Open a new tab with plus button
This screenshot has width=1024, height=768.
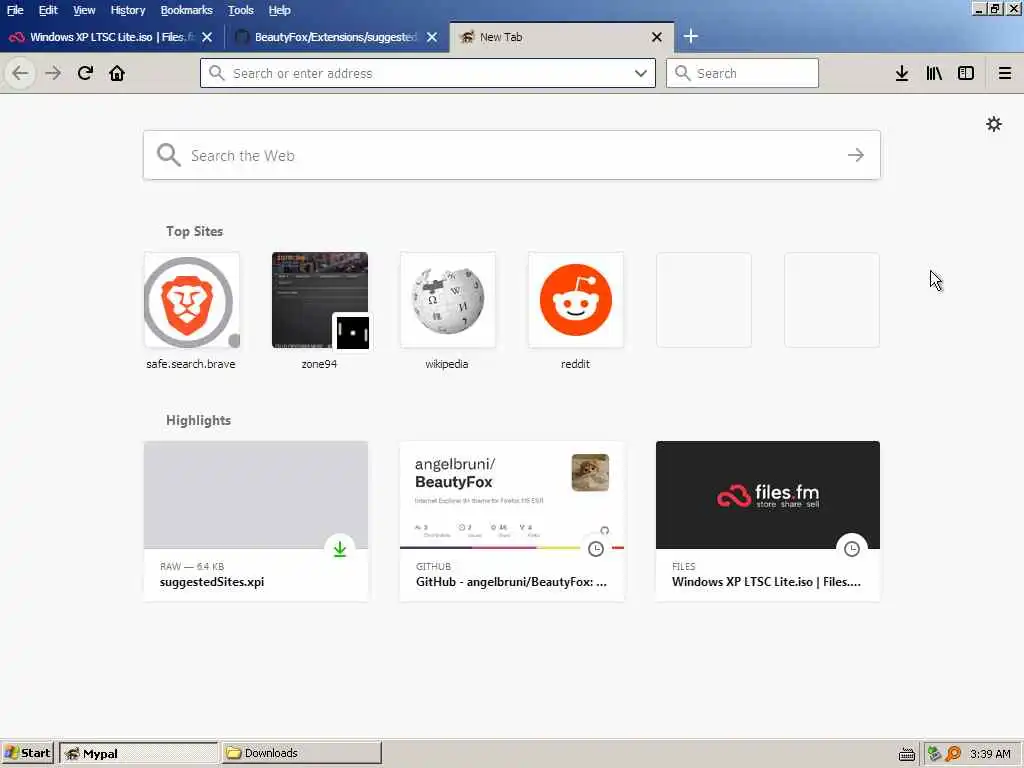(691, 37)
